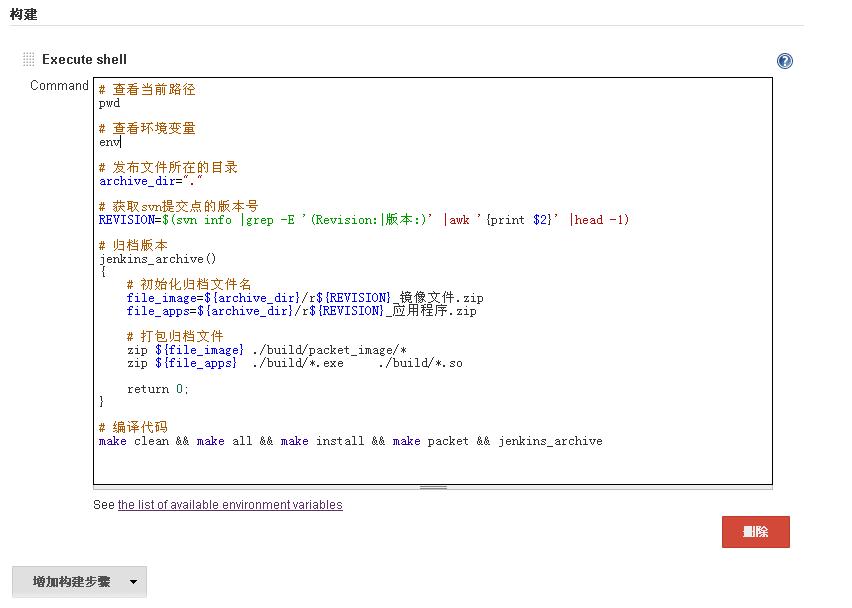Click the resize grip below the Command box
The height and width of the screenshot is (608, 852).
click(x=432, y=488)
